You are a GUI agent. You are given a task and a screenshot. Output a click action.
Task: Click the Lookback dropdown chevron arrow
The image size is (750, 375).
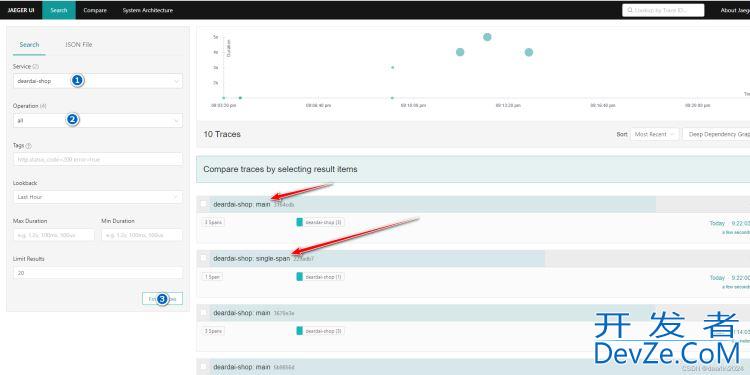(176, 197)
